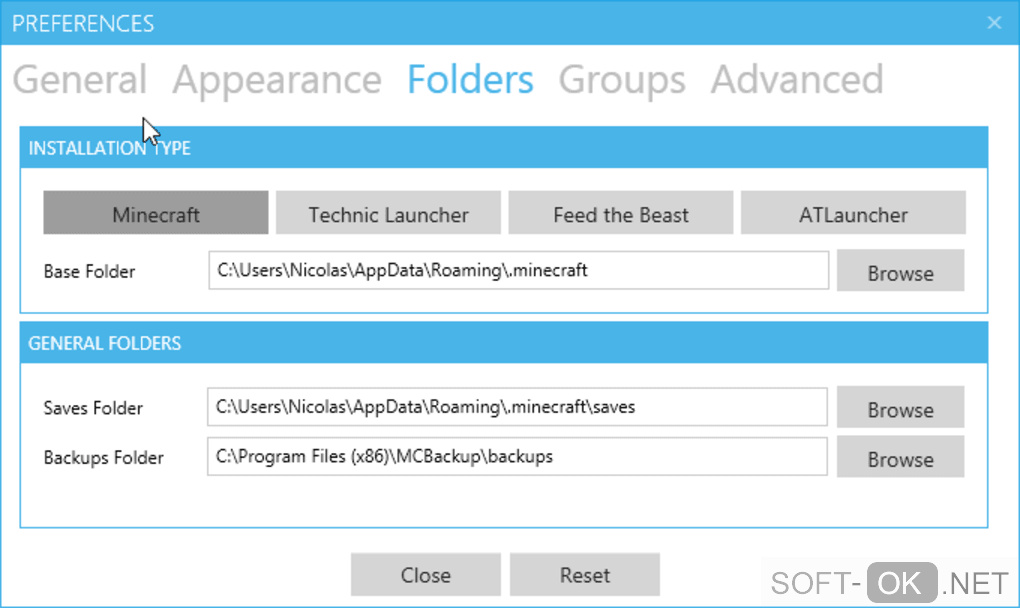1020x608 pixels.
Task: Browse for the Backups Folder
Action: (x=900, y=456)
